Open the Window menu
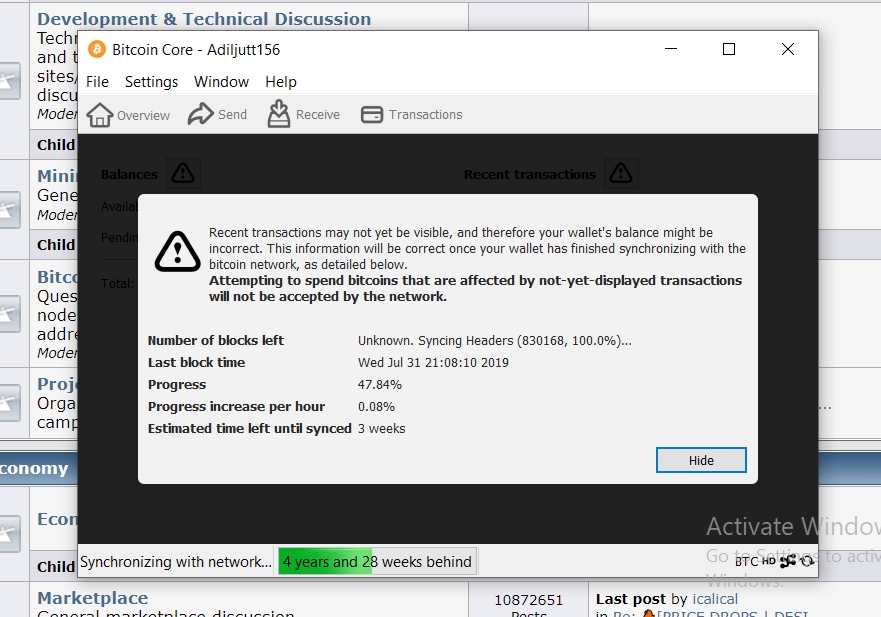Image resolution: width=881 pixels, height=617 pixels. pyautogui.click(x=221, y=82)
